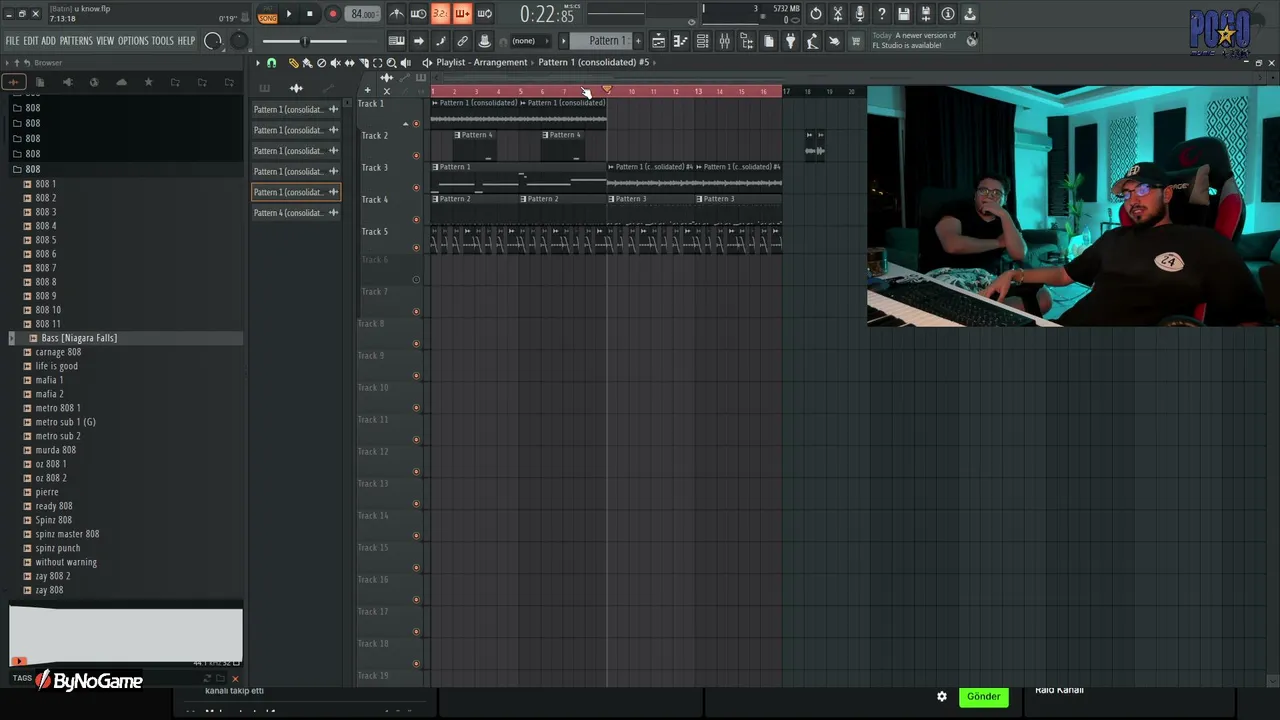Open the ADD menu
This screenshot has height=720, width=1280.
click(x=49, y=41)
